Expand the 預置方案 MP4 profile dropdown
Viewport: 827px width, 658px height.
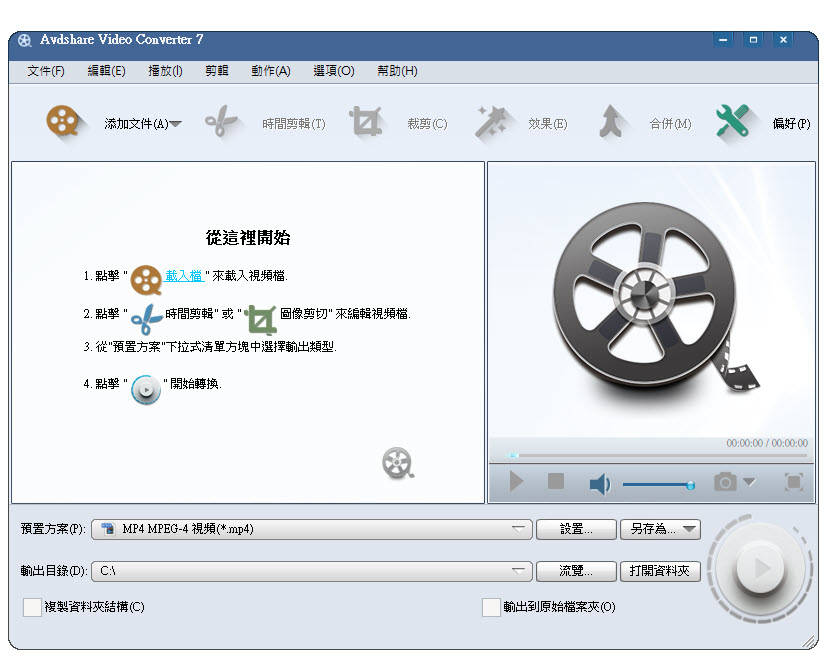pos(517,529)
